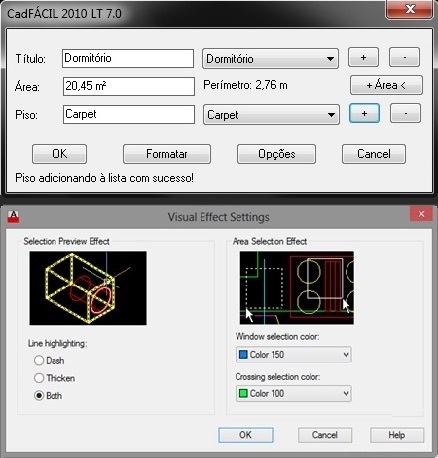Click the Help button in Visual Effect Settings
The image size is (438, 458).
pos(397,435)
